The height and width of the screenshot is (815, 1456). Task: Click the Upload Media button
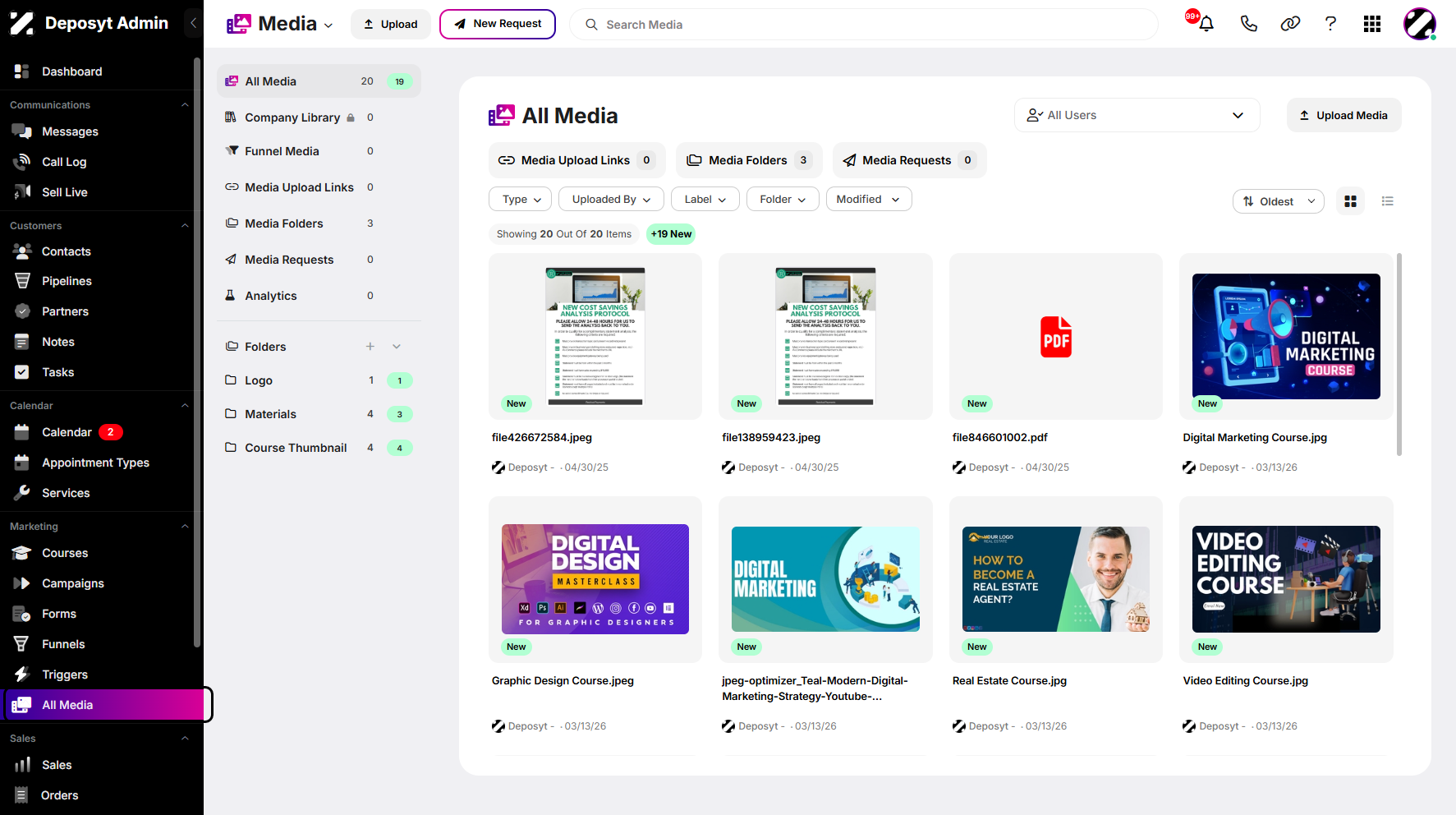[1343, 115]
